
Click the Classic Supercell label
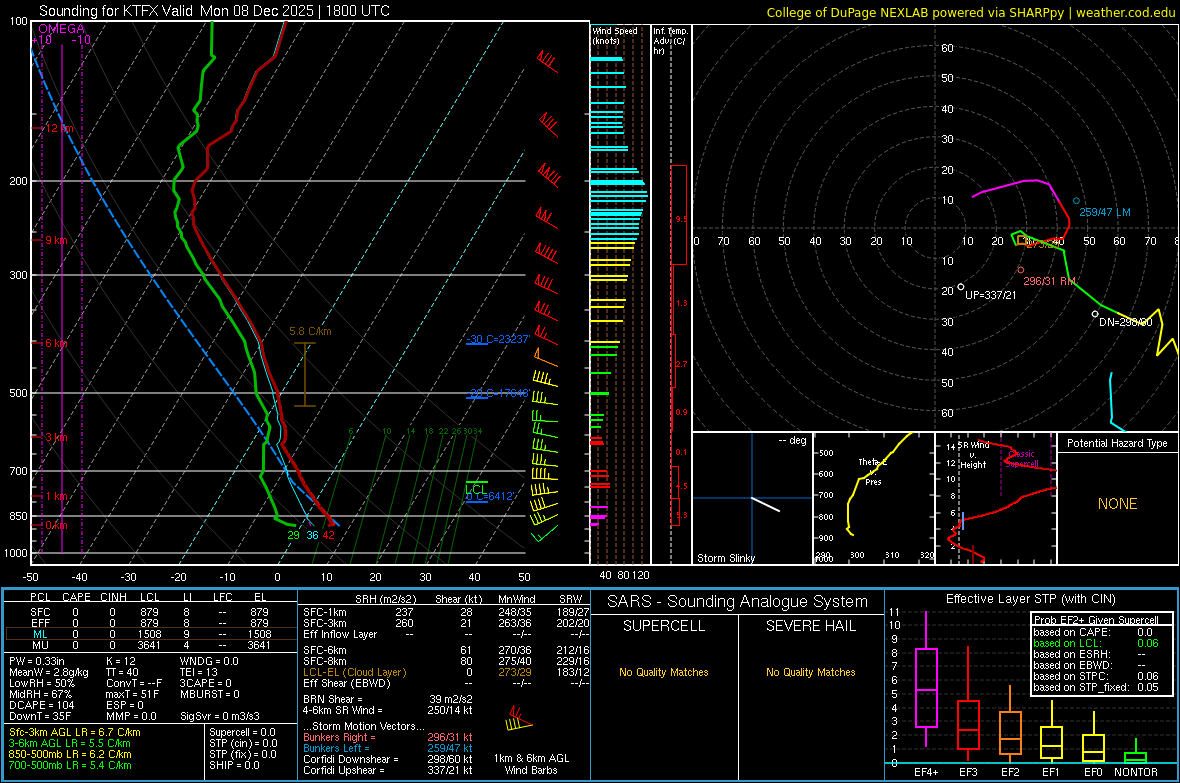(1022, 459)
